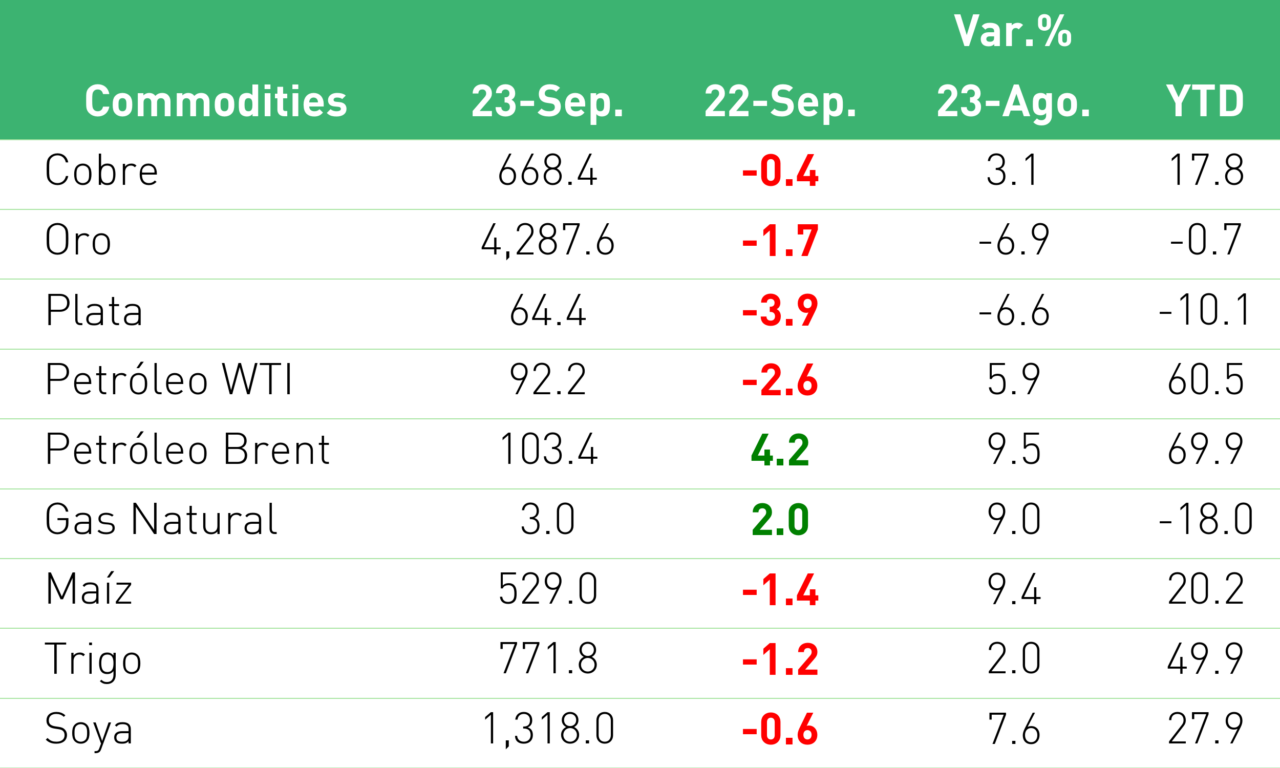Select the Cobre row label

tap(101, 171)
